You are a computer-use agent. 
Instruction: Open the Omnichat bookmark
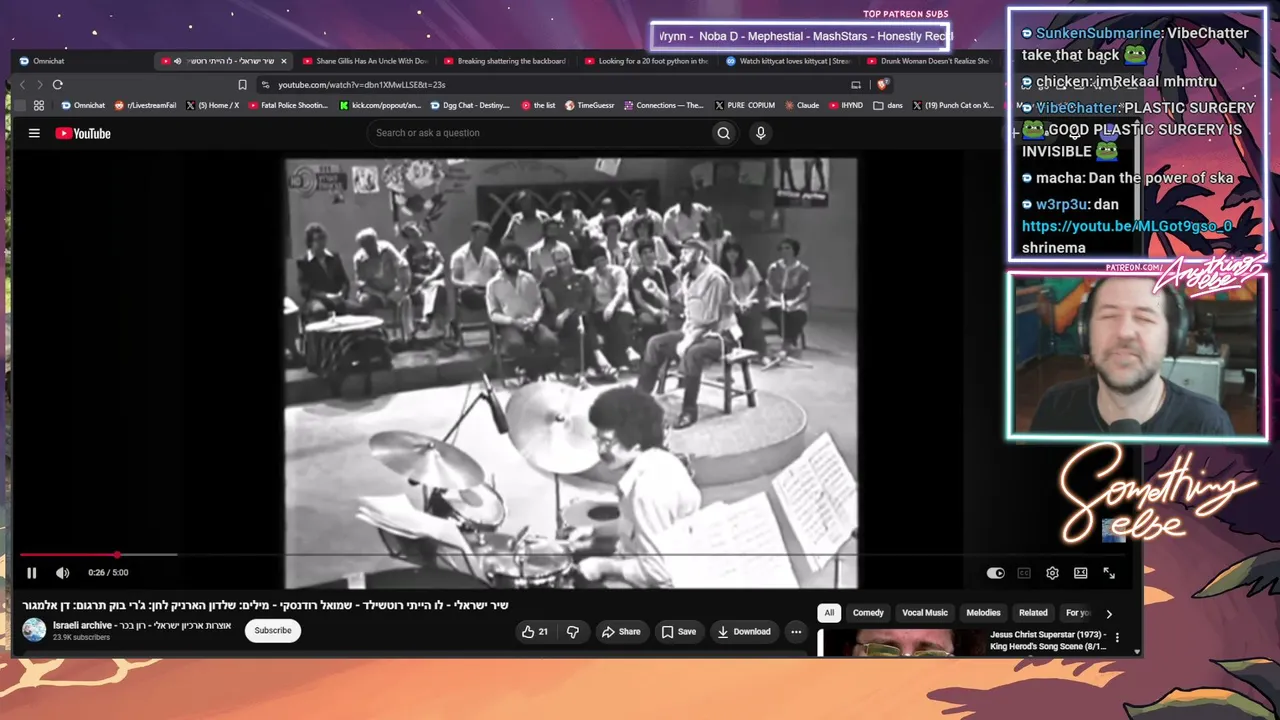pos(83,105)
